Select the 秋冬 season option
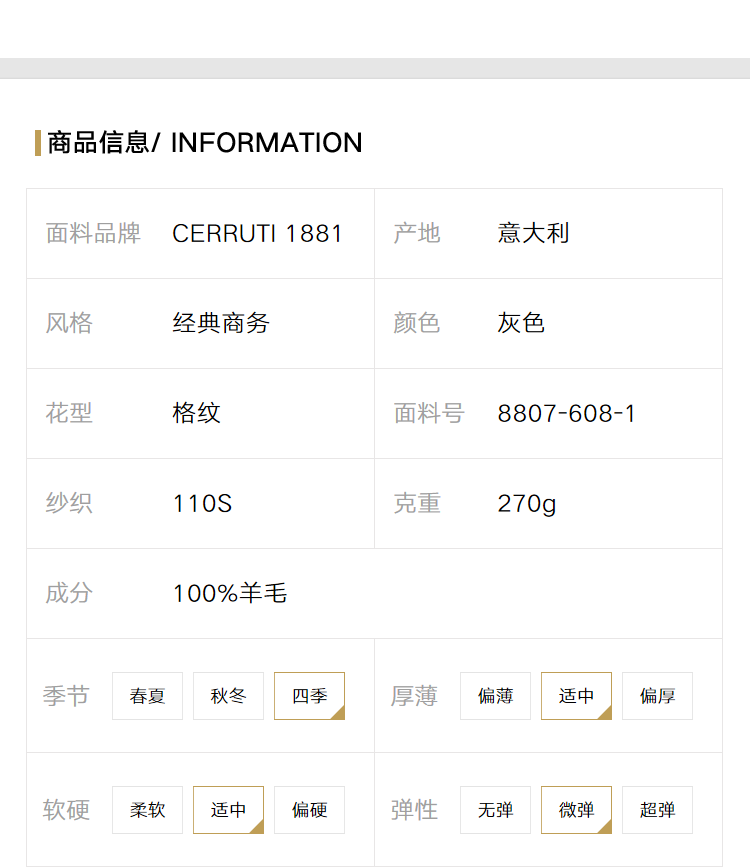This screenshot has width=750, height=867. point(228,696)
